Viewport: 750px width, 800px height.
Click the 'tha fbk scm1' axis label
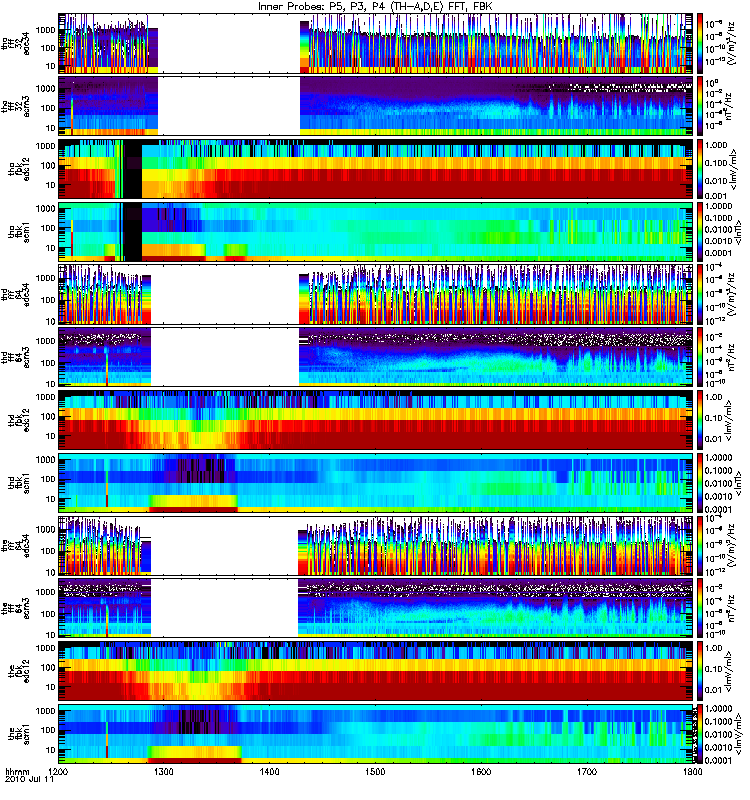tap(19, 232)
